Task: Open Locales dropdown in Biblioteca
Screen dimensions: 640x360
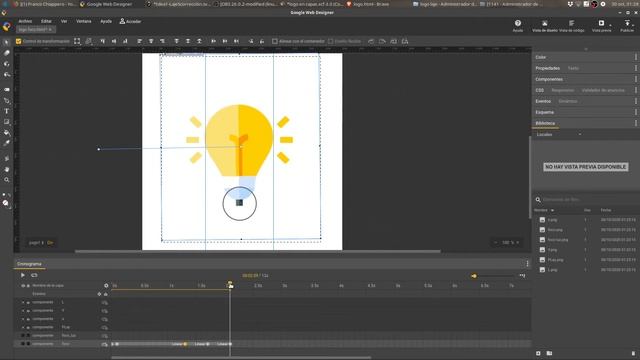Action: tap(559, 134)
